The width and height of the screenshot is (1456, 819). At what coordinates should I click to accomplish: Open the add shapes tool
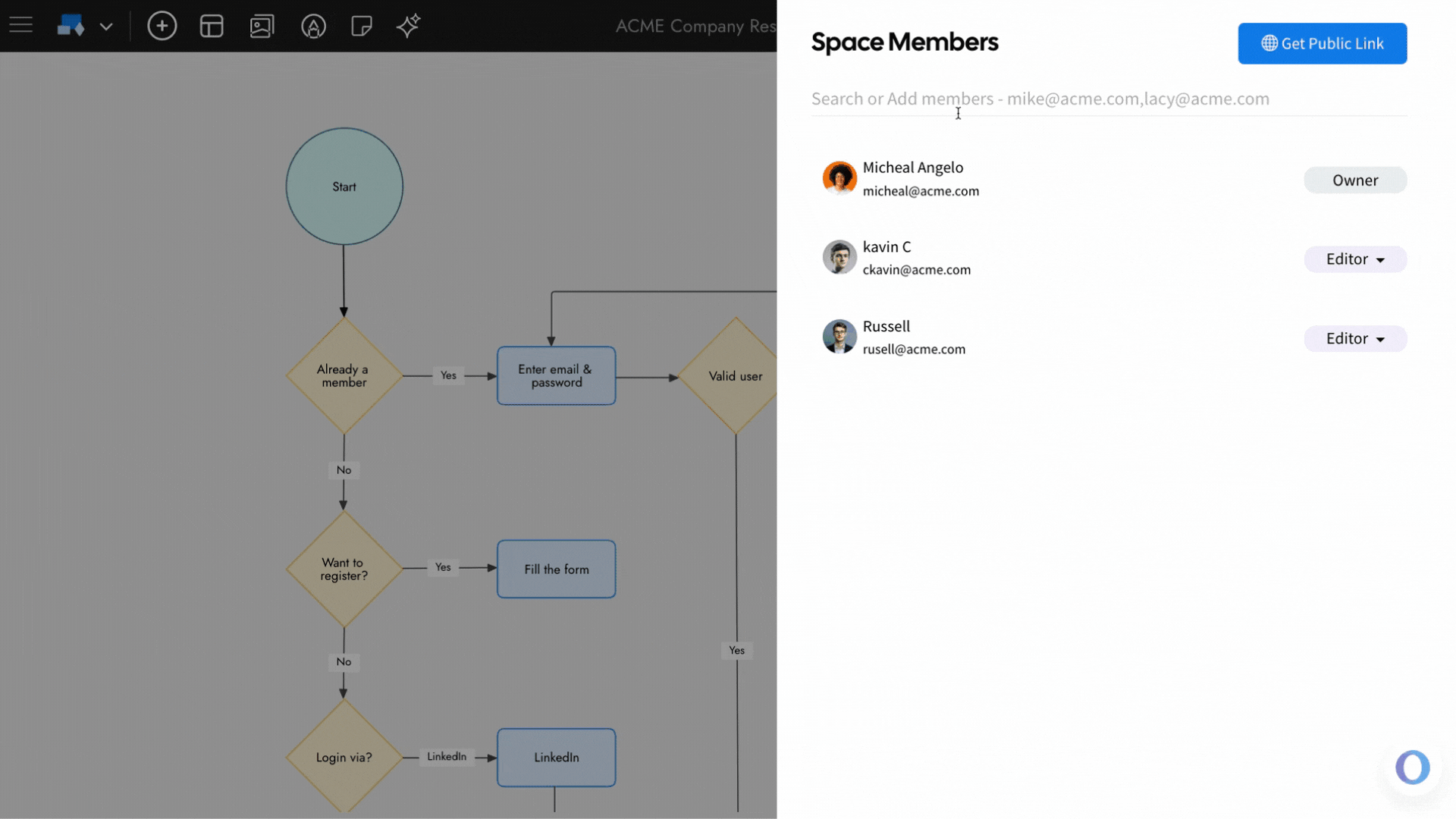[x=162, y=26]
